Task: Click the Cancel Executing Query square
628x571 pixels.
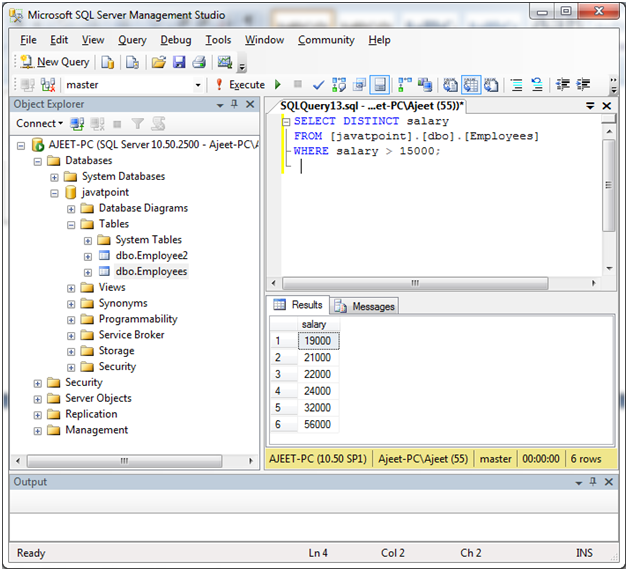Action: (x=298, y=84)
